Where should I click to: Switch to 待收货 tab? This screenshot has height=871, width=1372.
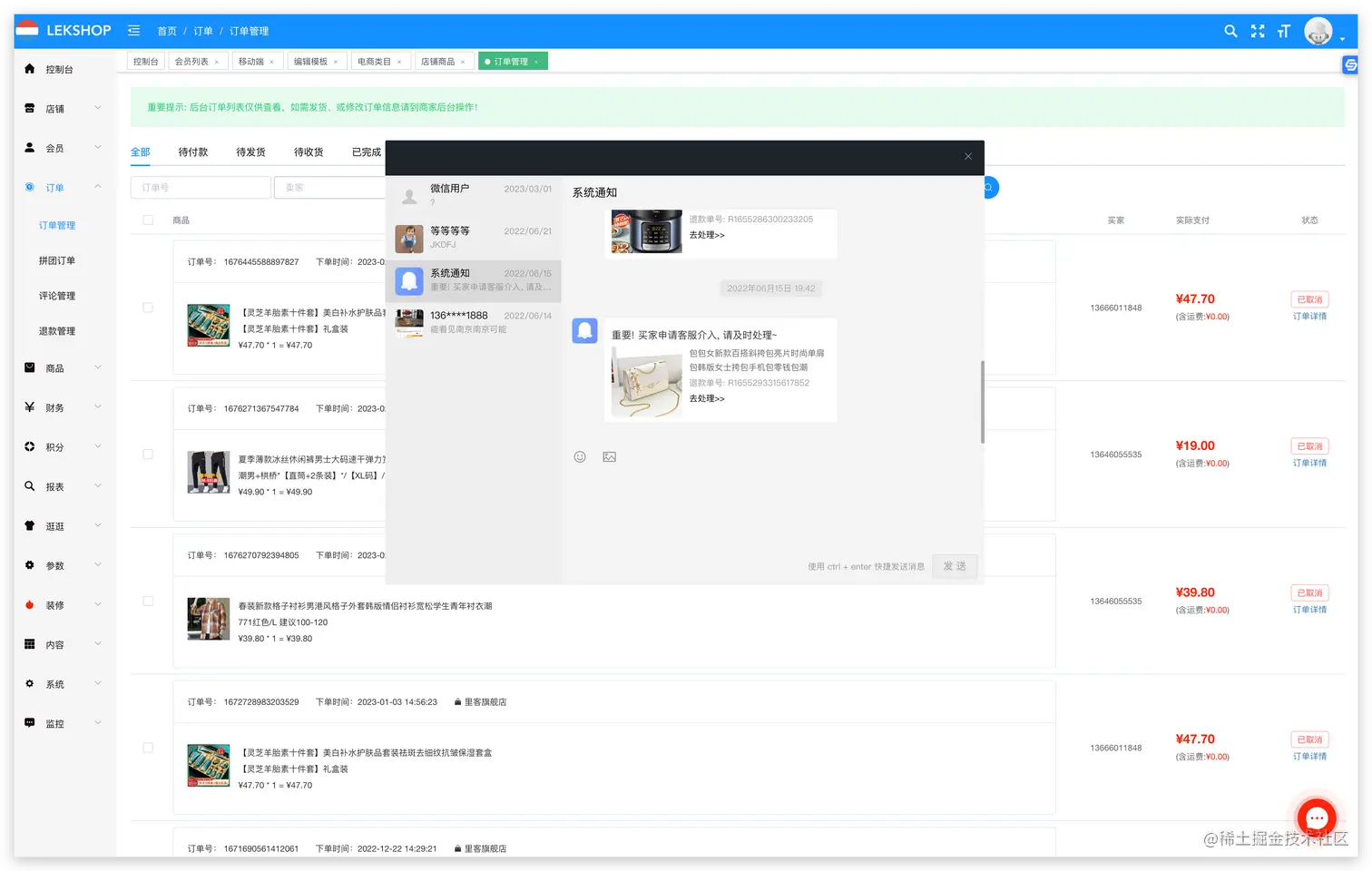pyautogui.click(x=309, y=152)
